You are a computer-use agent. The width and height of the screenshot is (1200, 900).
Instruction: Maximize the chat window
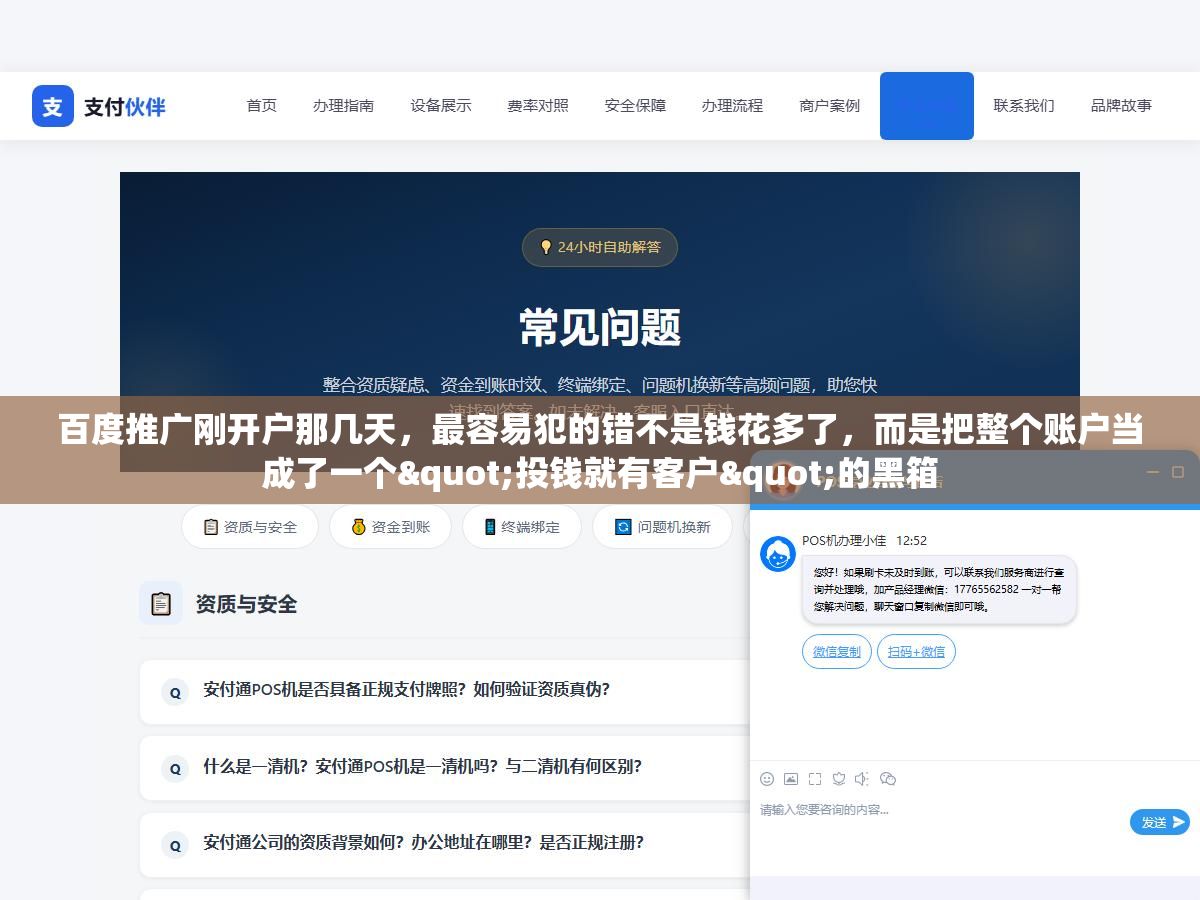point(1178,472)
